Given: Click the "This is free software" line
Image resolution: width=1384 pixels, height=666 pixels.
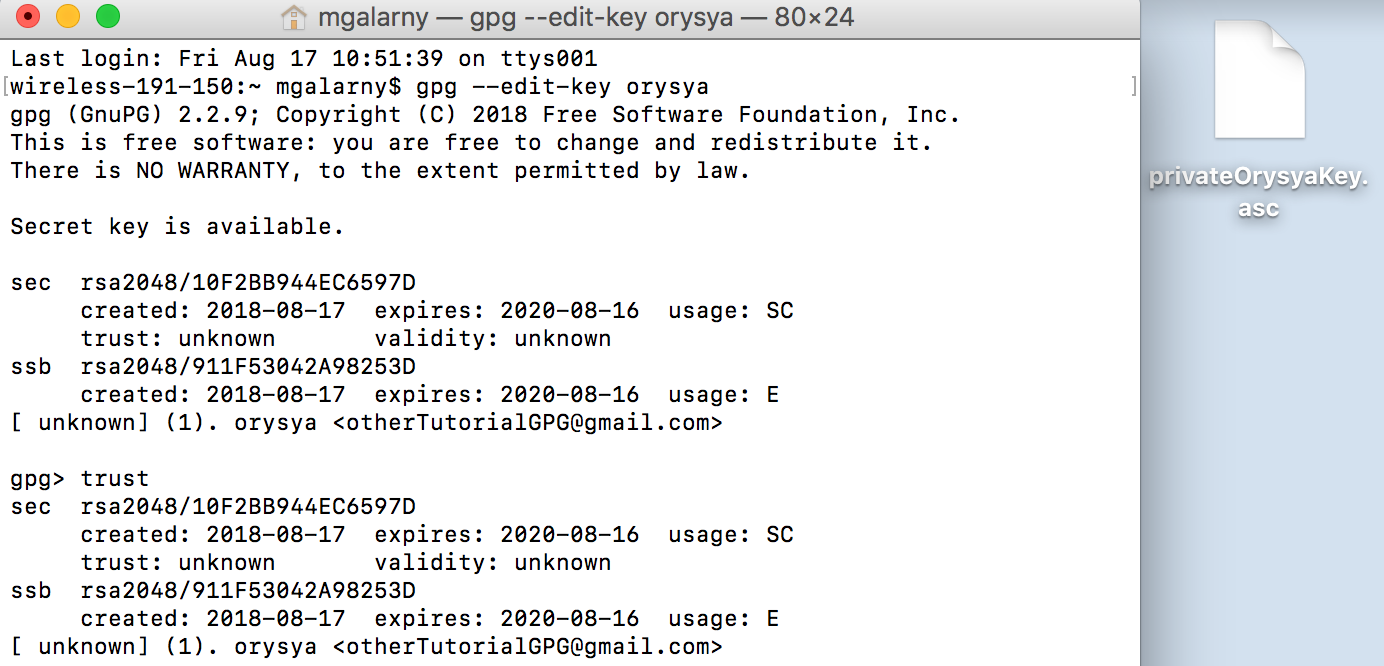Looking at the screenshot, I should point(471,142).
